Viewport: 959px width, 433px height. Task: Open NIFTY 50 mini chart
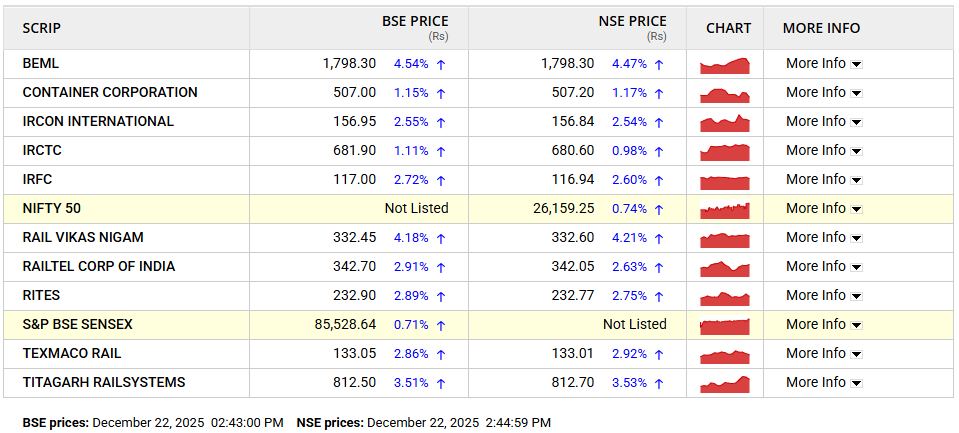coord(724,209)
